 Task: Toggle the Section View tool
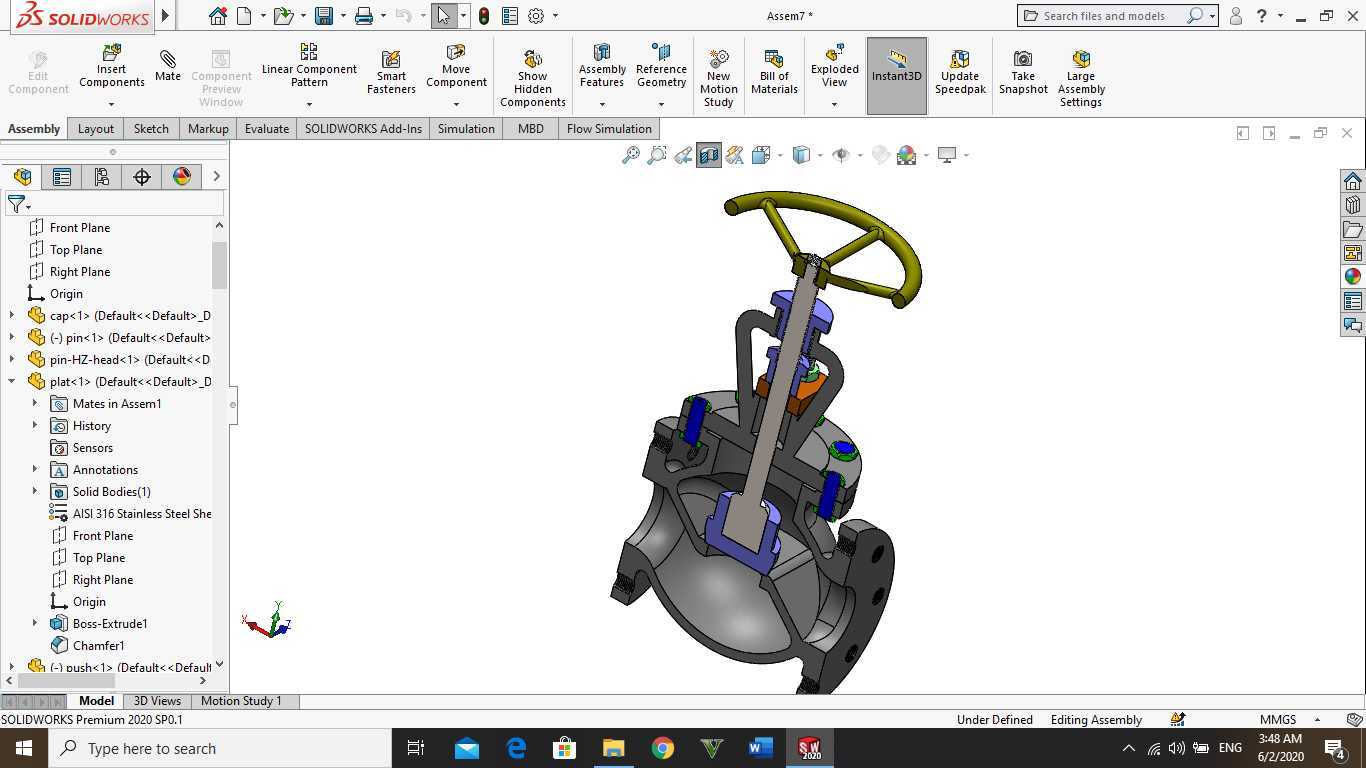(x=709, y=155)
